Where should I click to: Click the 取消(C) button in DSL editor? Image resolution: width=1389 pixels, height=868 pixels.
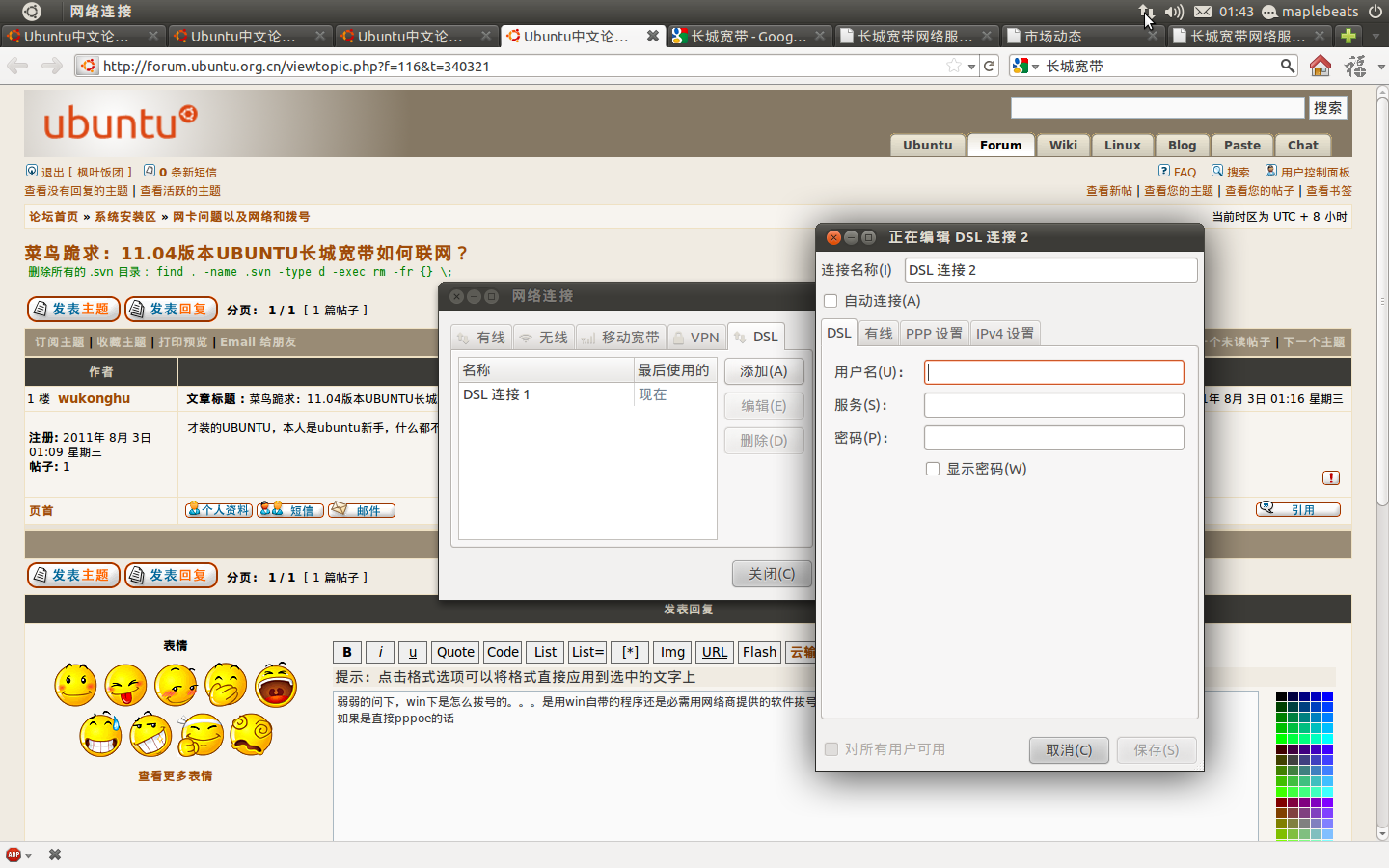(x=1070, y=750)
